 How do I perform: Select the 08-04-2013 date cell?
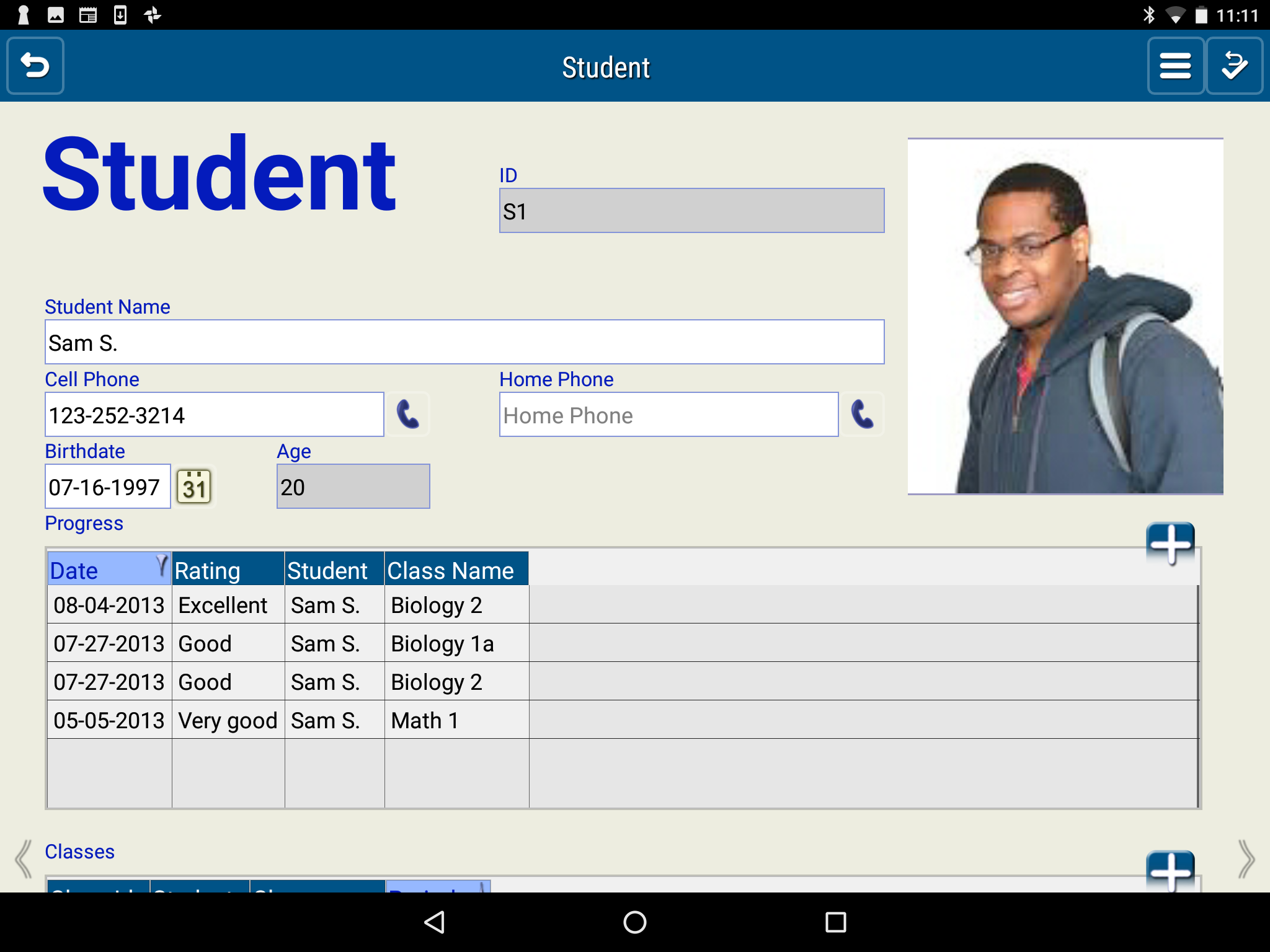tap(109, 604)
